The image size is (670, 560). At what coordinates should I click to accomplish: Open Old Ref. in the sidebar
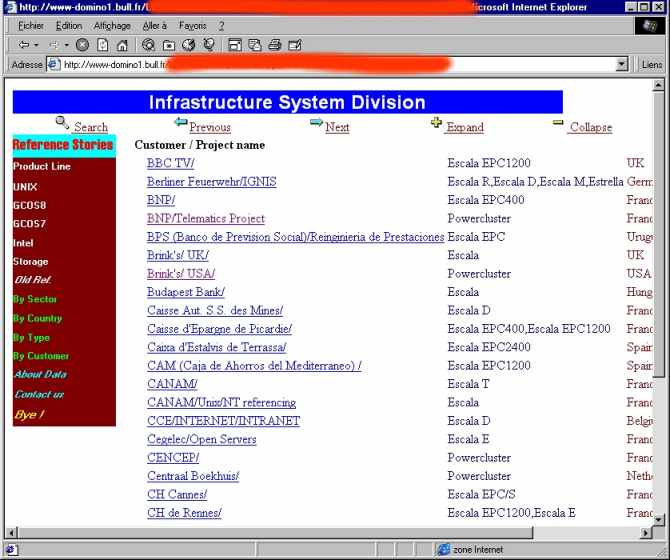click(32, 280)
